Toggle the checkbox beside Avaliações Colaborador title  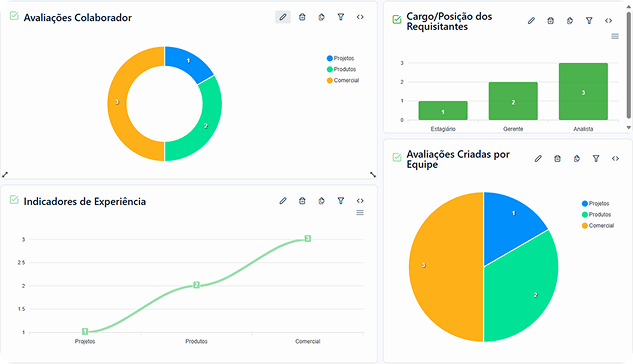point(14,16)
